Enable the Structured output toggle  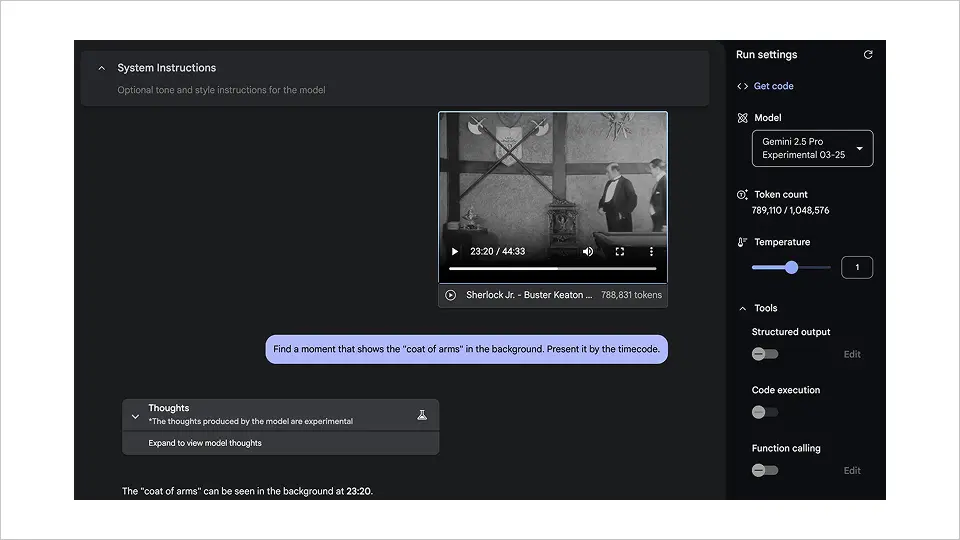coord(764,354)
